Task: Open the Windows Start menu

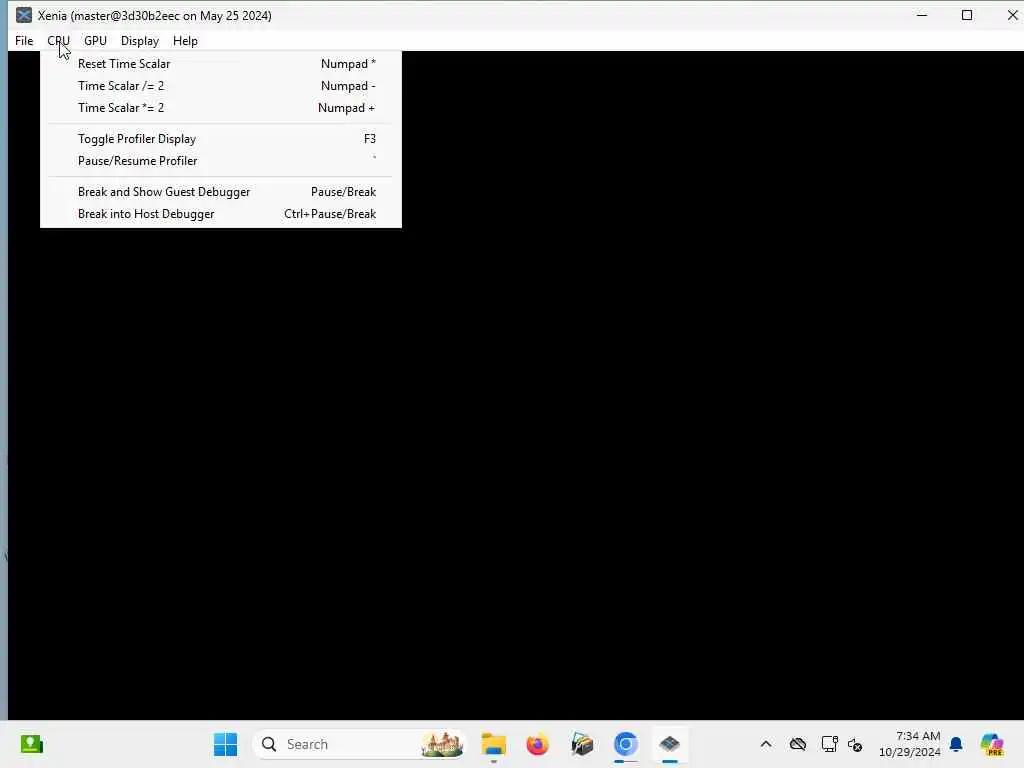Action: pos(225,744)
